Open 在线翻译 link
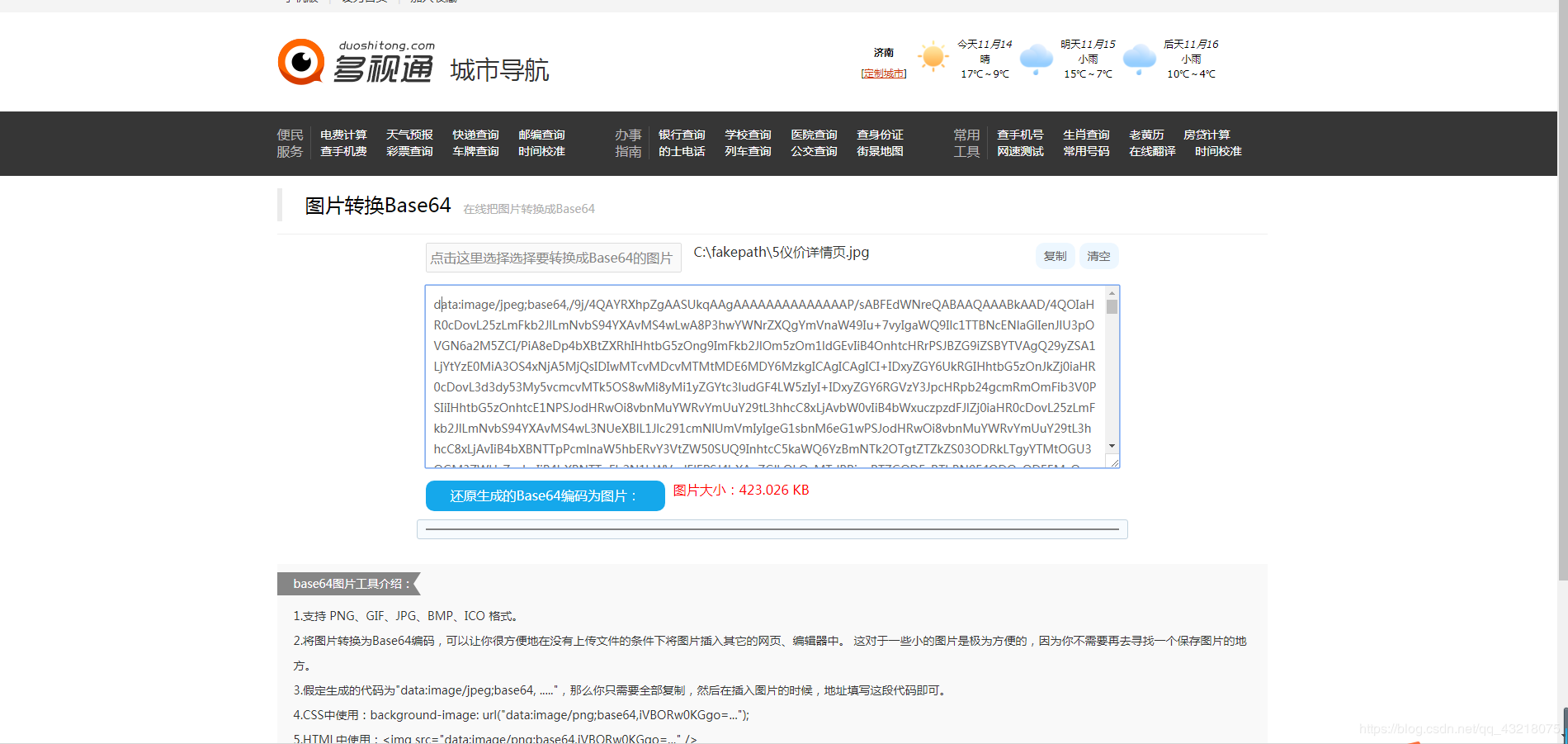Image resolution: width=1568 pixels, height=744 pixels. click(1152, 151)
